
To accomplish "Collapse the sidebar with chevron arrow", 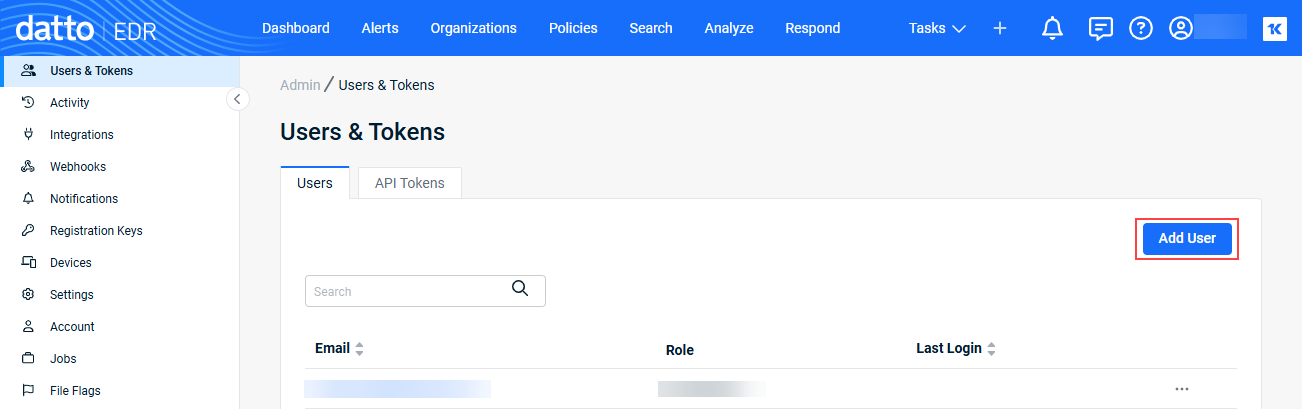I will click(238, 99).
